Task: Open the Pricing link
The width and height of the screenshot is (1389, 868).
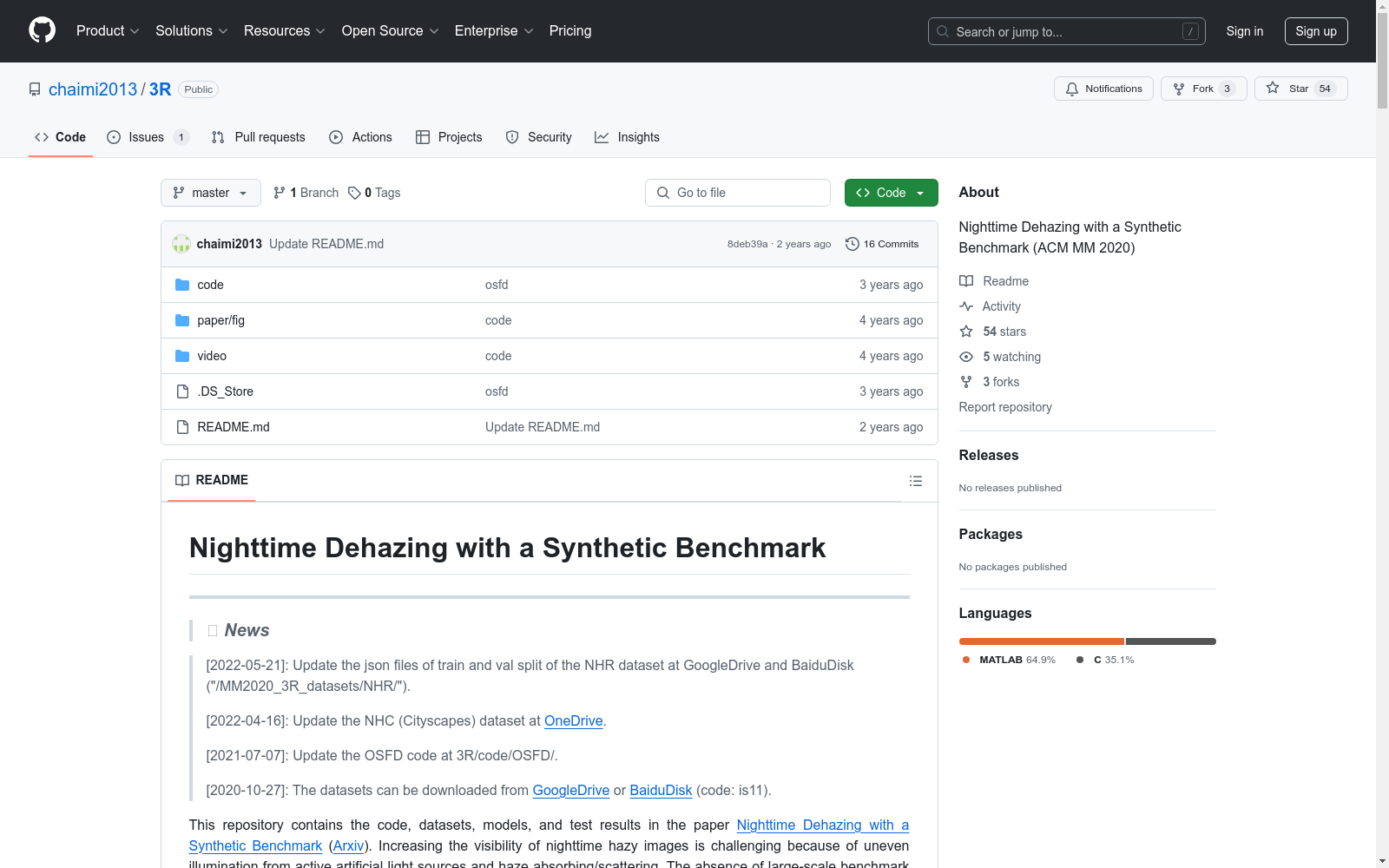Action: [570, 30]
